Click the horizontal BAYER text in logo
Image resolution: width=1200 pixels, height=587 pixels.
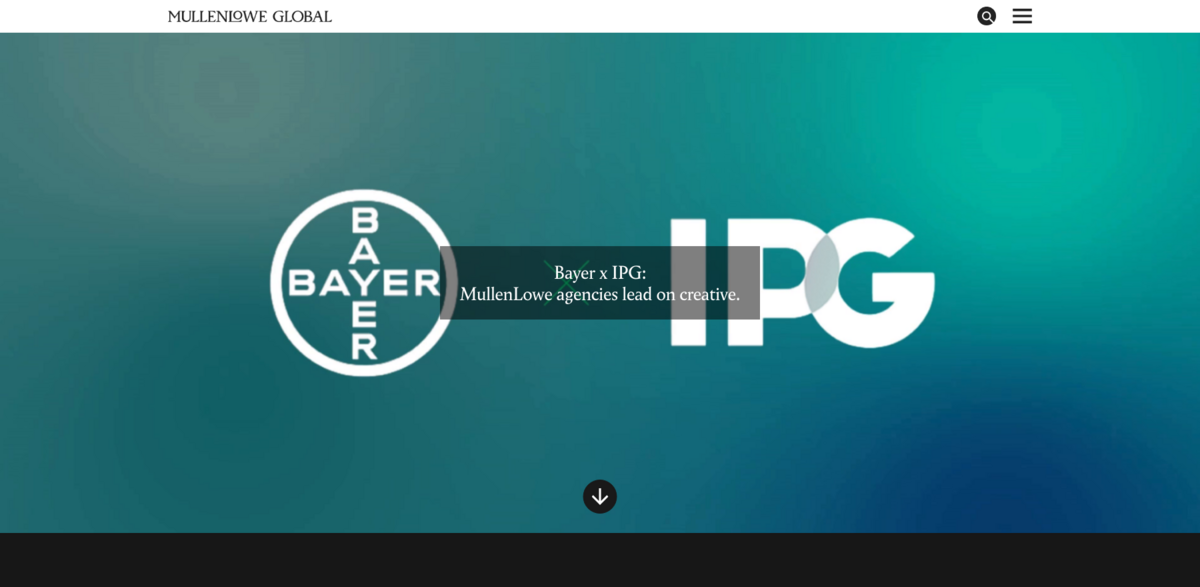pos(364,283)
